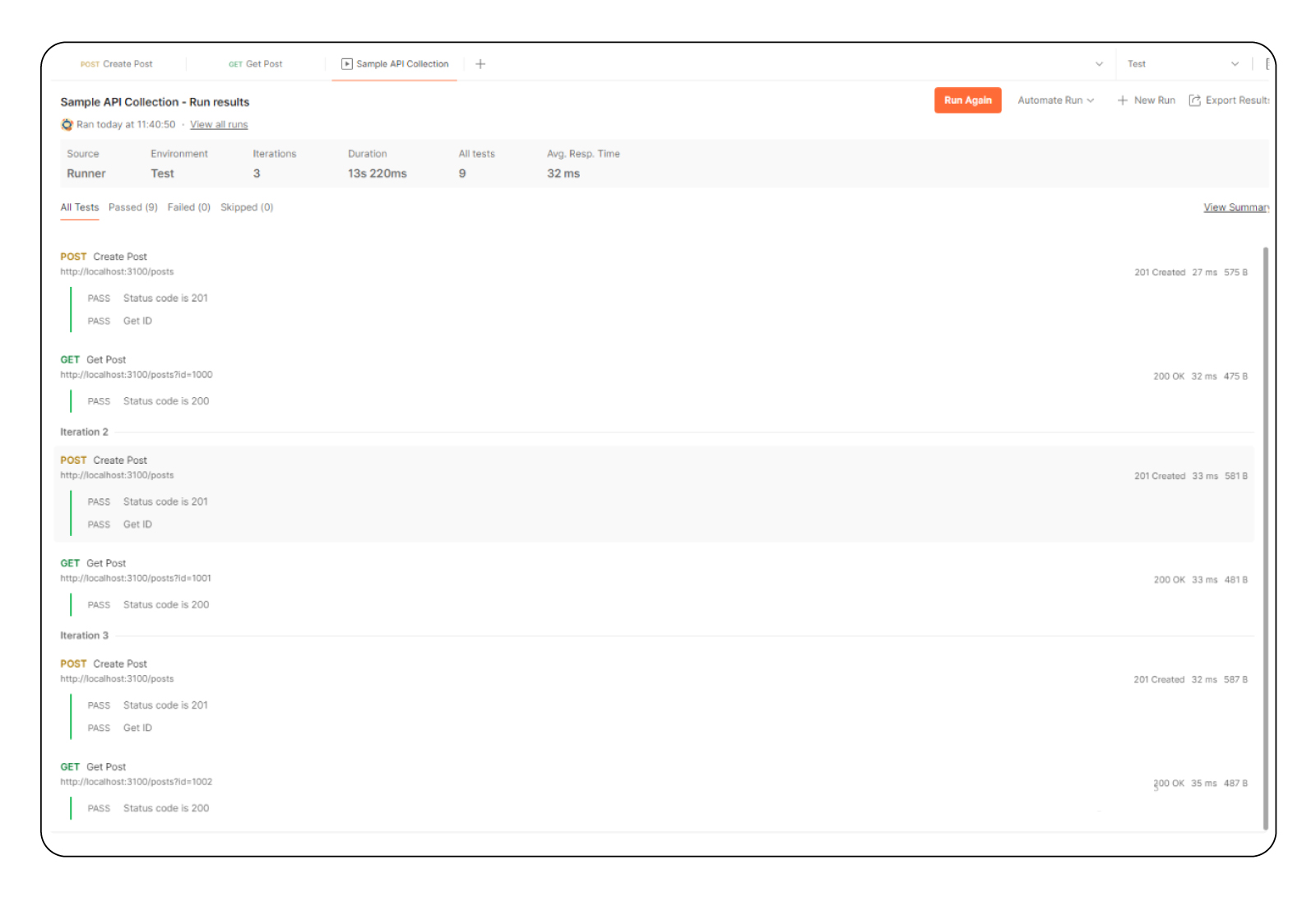Click the scheduler clock icon next to run timestamp
The image size is (1316, 897).
click(x=66, y=124)
